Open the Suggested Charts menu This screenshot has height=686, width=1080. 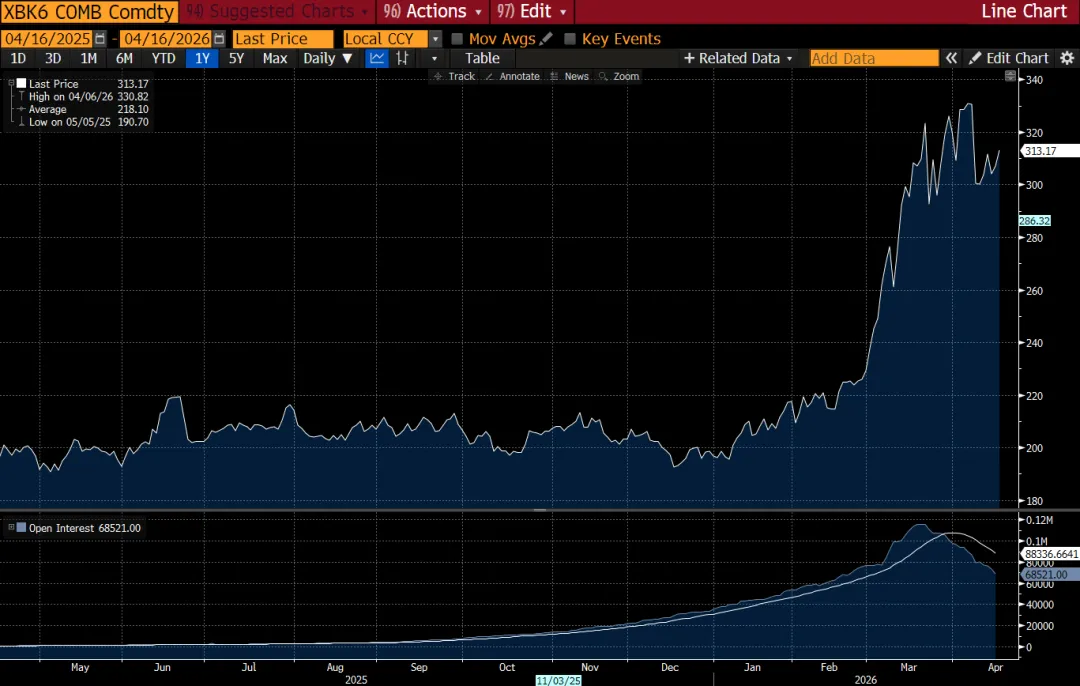tap(277, 12)
